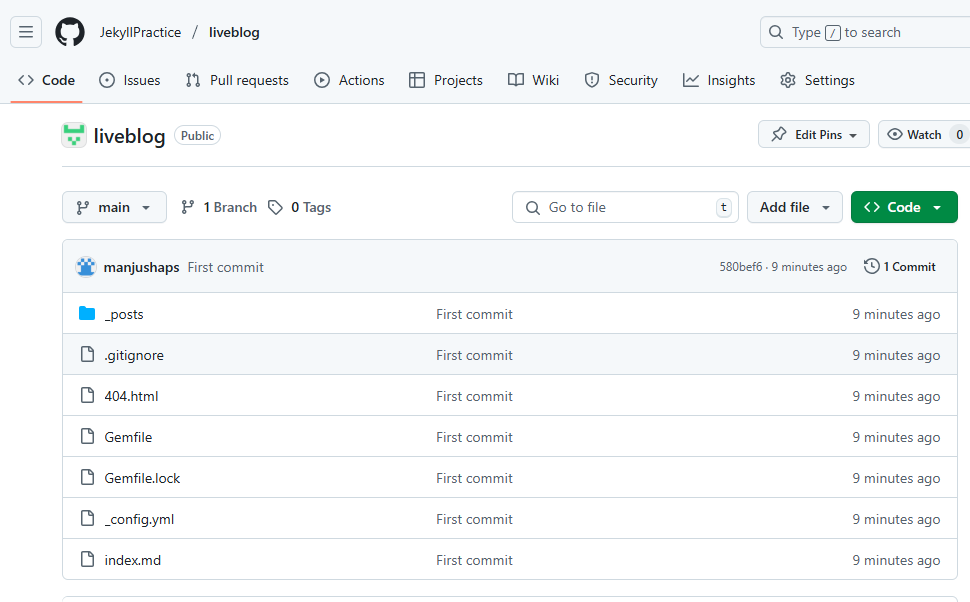970x602 pixels.
Task: View the 1 Commit history link
Action: coord(900,267)
